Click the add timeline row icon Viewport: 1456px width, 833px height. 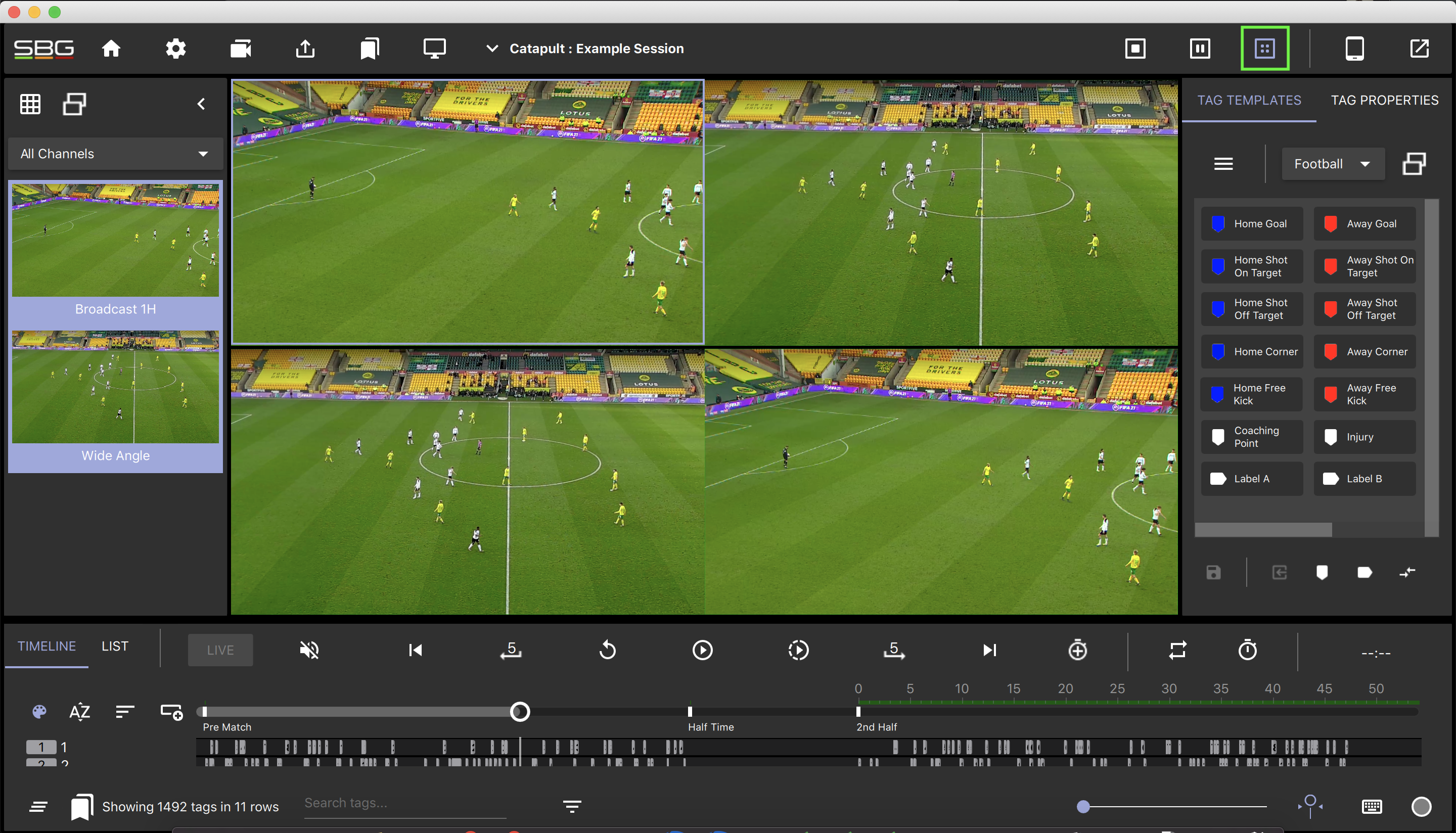click(x=171, y=711)
